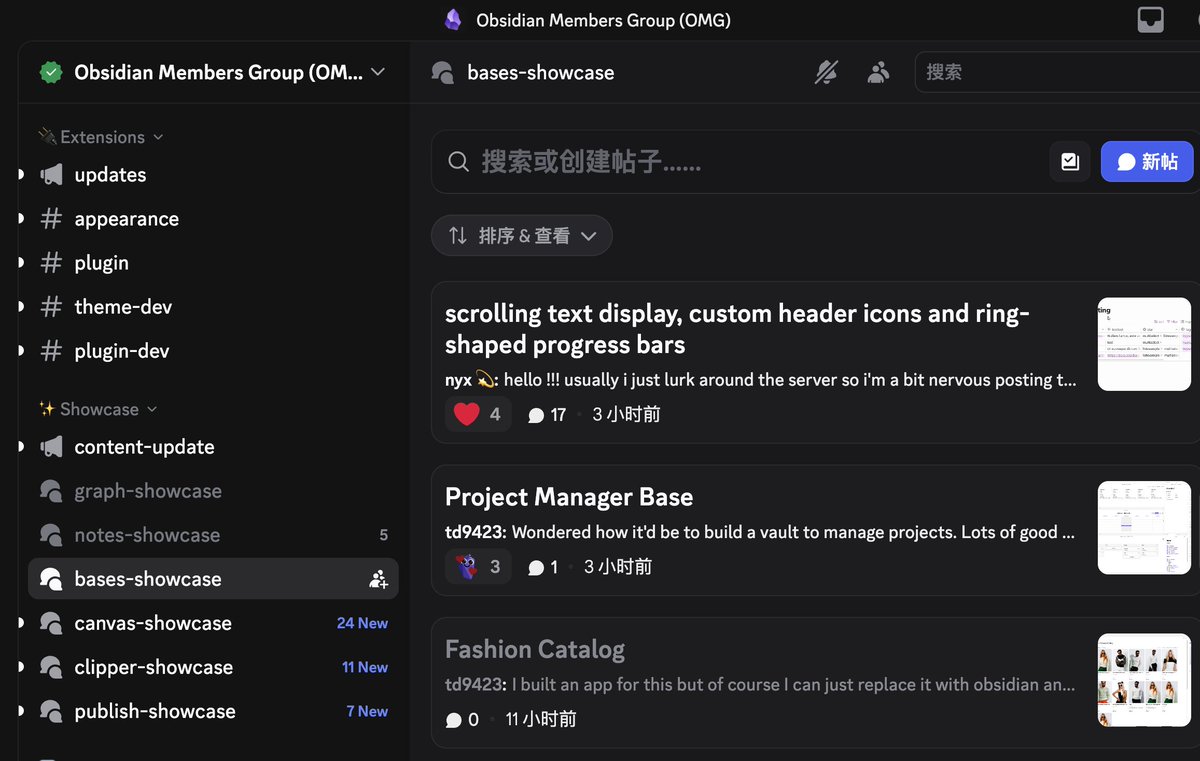This screenshot has width=1200, height=761.
Task: Collapse the Extensions category
Action: pos(101,137)
